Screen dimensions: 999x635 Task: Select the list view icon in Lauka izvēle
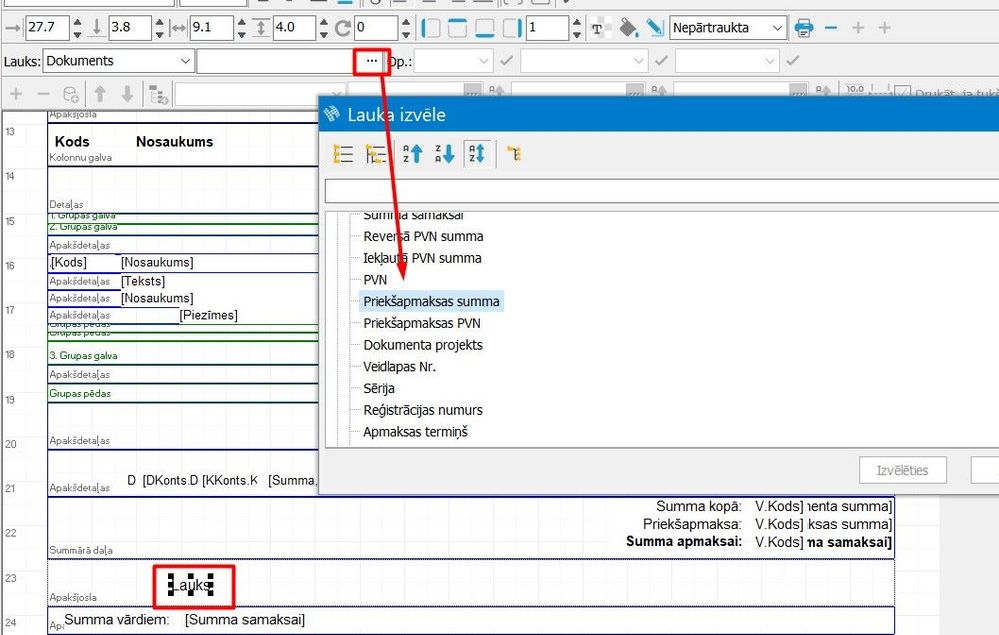(343, 153)
